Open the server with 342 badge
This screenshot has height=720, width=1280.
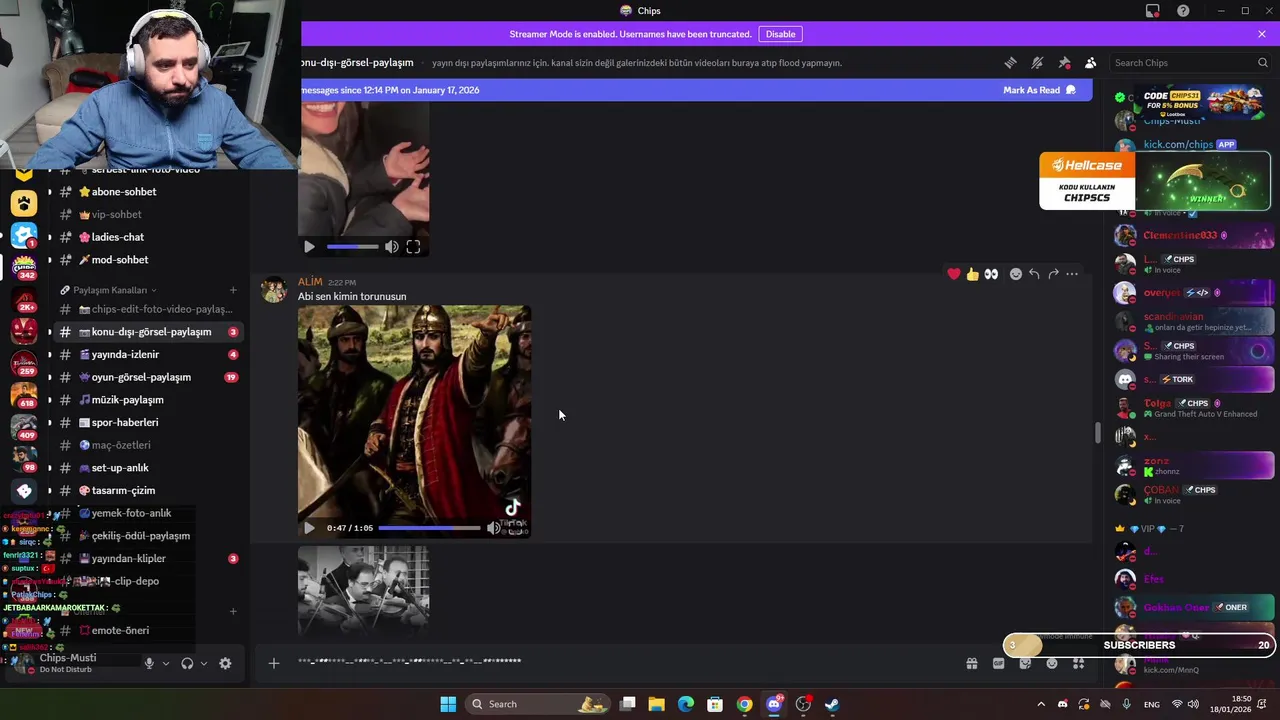pos(24,266)
